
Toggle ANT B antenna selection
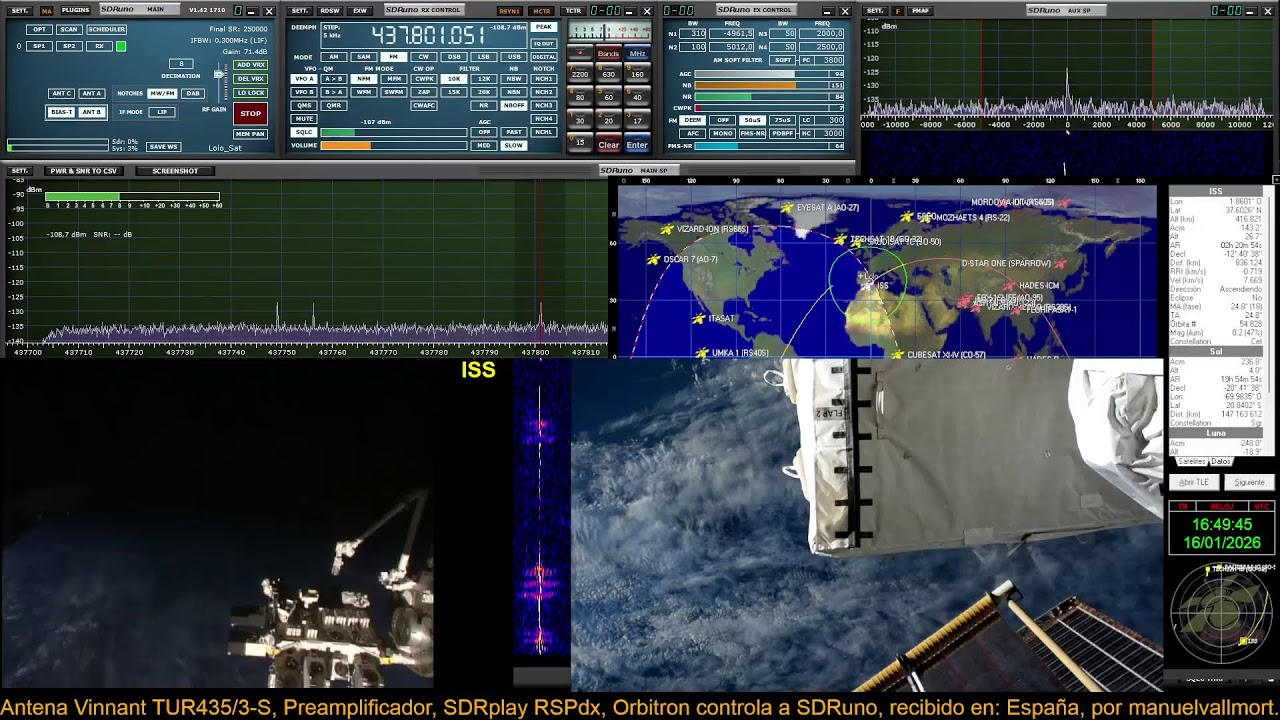[x=91, y=112]
